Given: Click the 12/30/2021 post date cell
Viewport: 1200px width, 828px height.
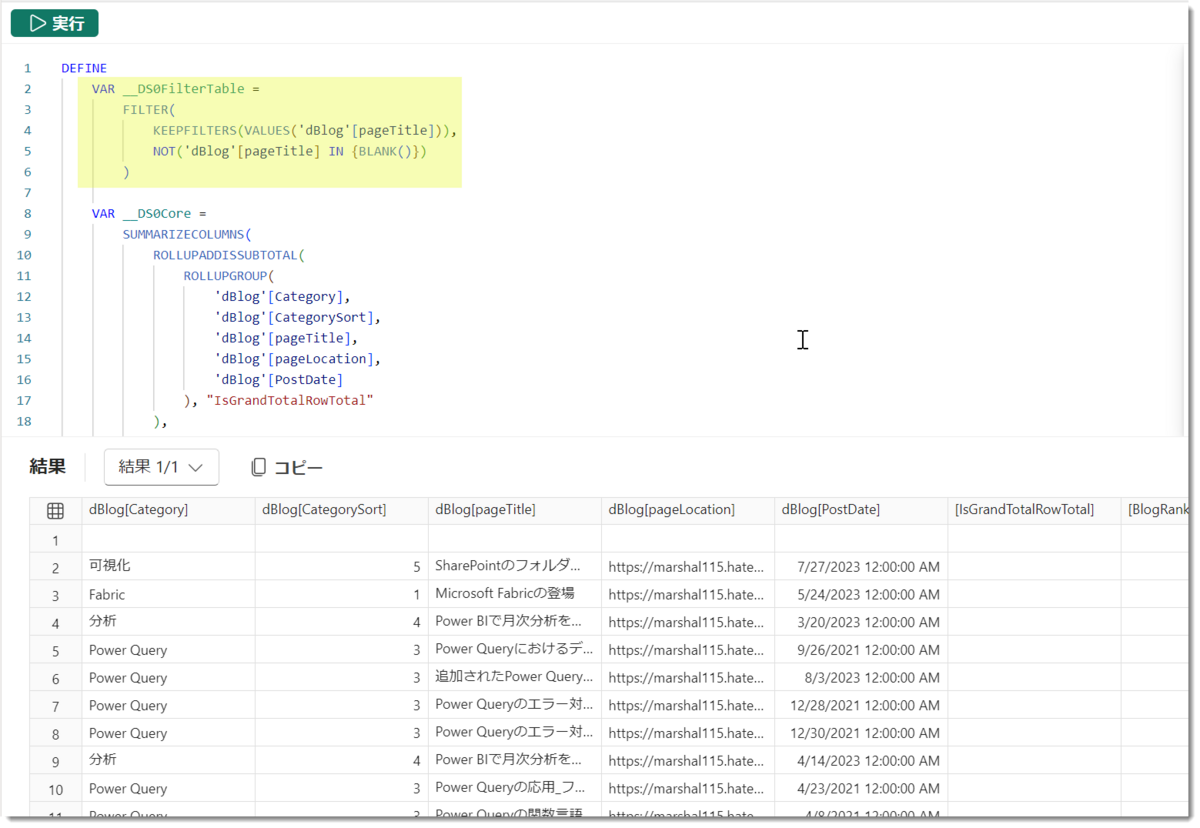Looking at the screenshot, I should coord(861,734).
